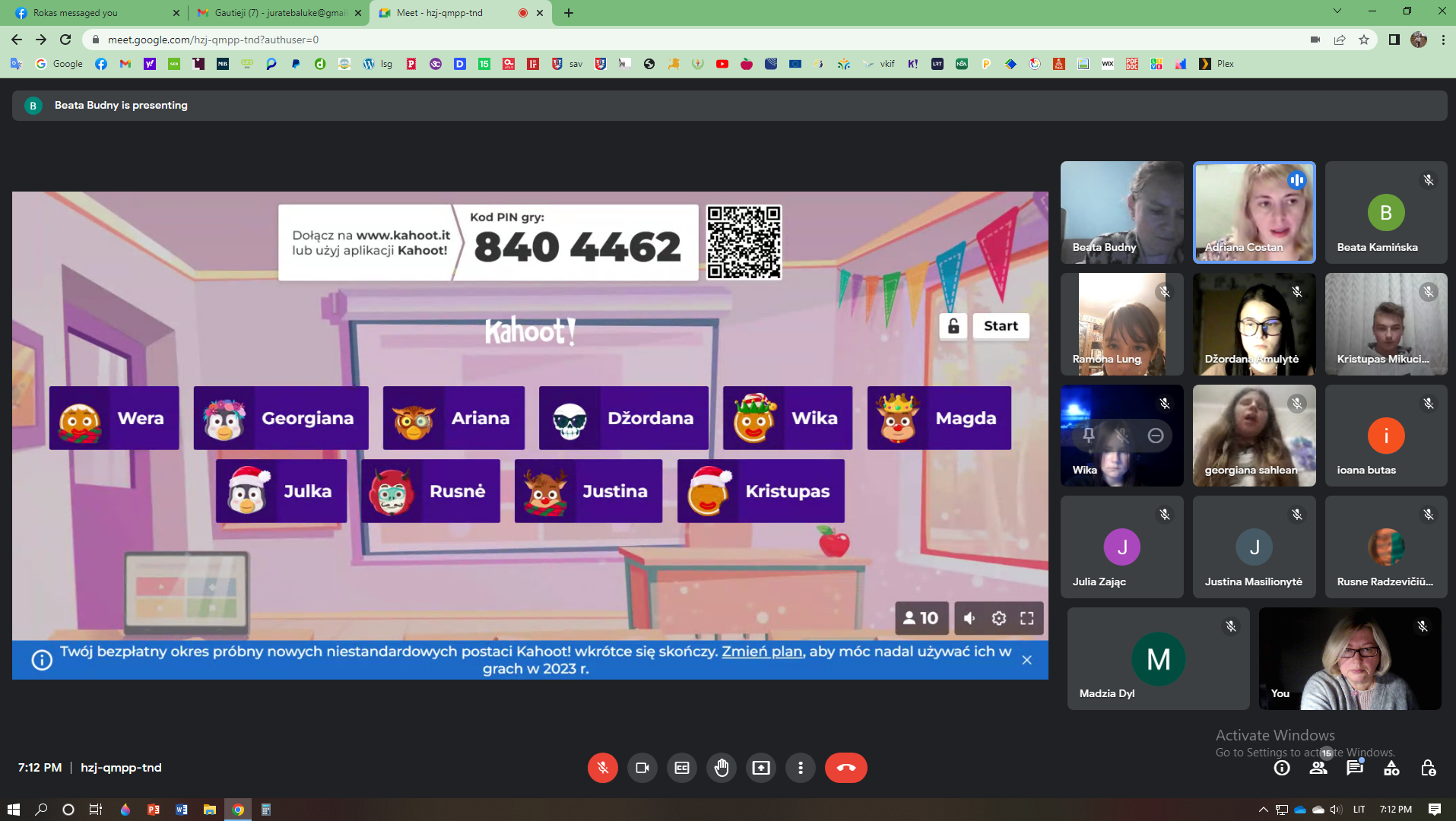Turn on captions in Meet

coord(682,768)
